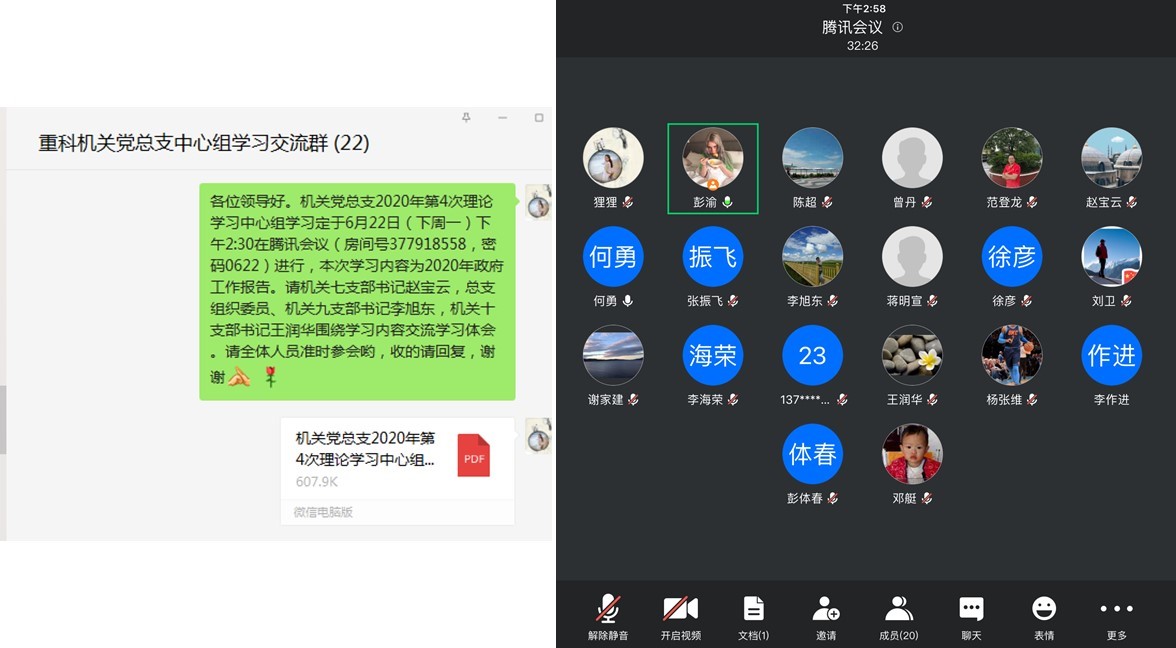Click muted mic icon beside 杨张维
The height and width of the screenshot is (648, 1176).
click(x=1032, y=400)
